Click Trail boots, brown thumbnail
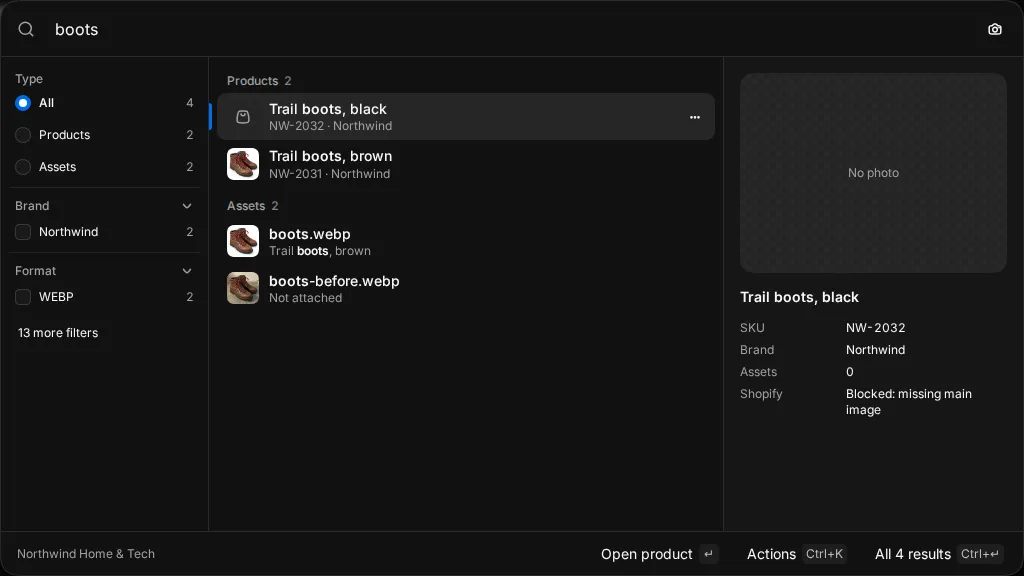 [243, 164]
